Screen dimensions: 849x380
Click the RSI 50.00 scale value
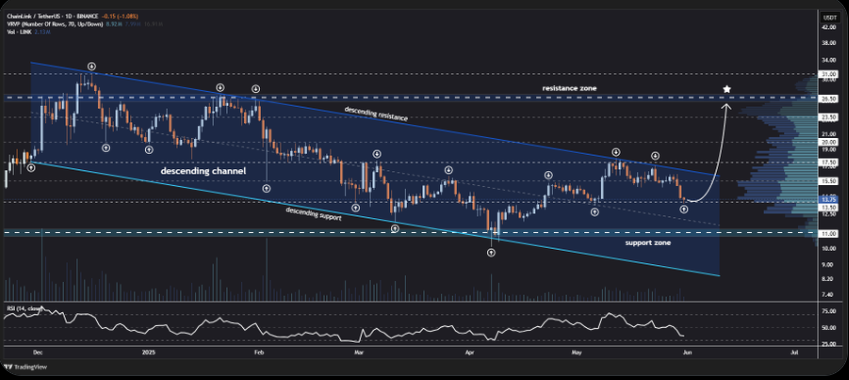point(828,327)
